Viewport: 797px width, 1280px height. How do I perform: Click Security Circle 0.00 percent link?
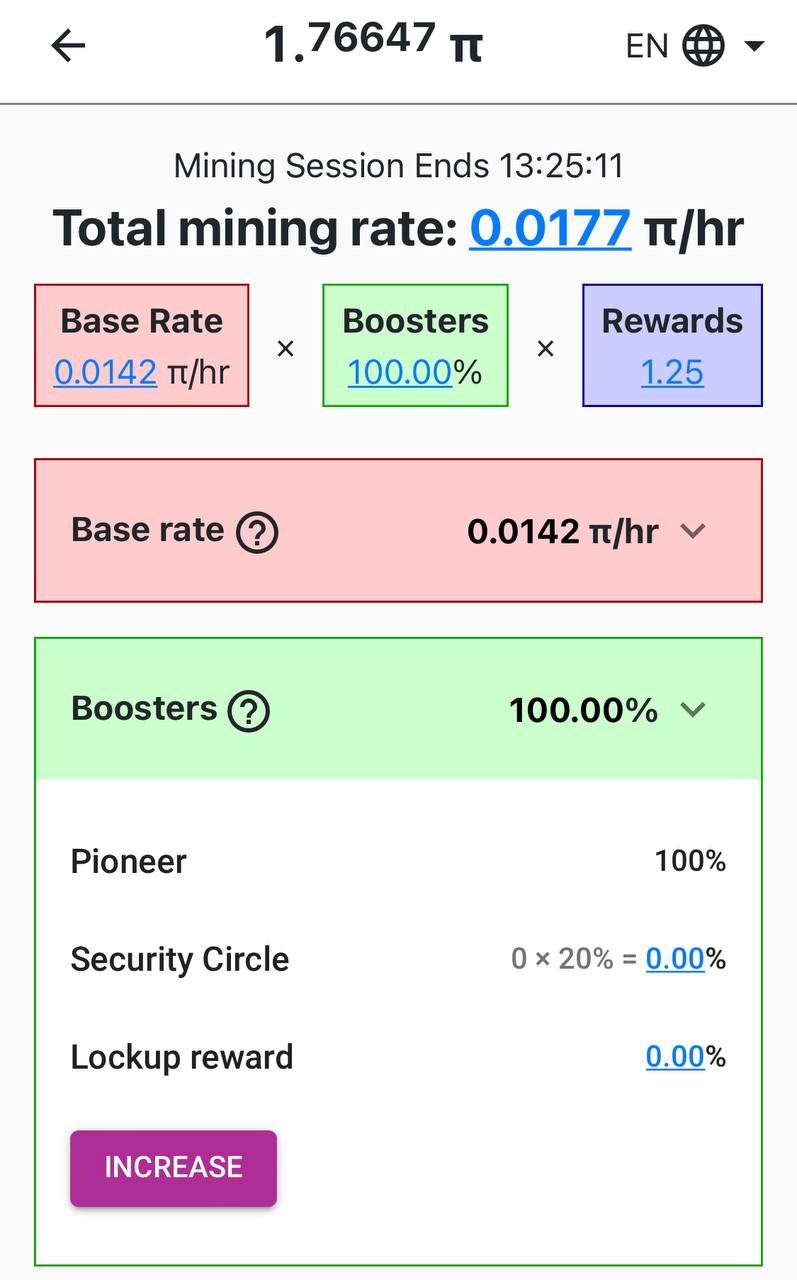675,959
